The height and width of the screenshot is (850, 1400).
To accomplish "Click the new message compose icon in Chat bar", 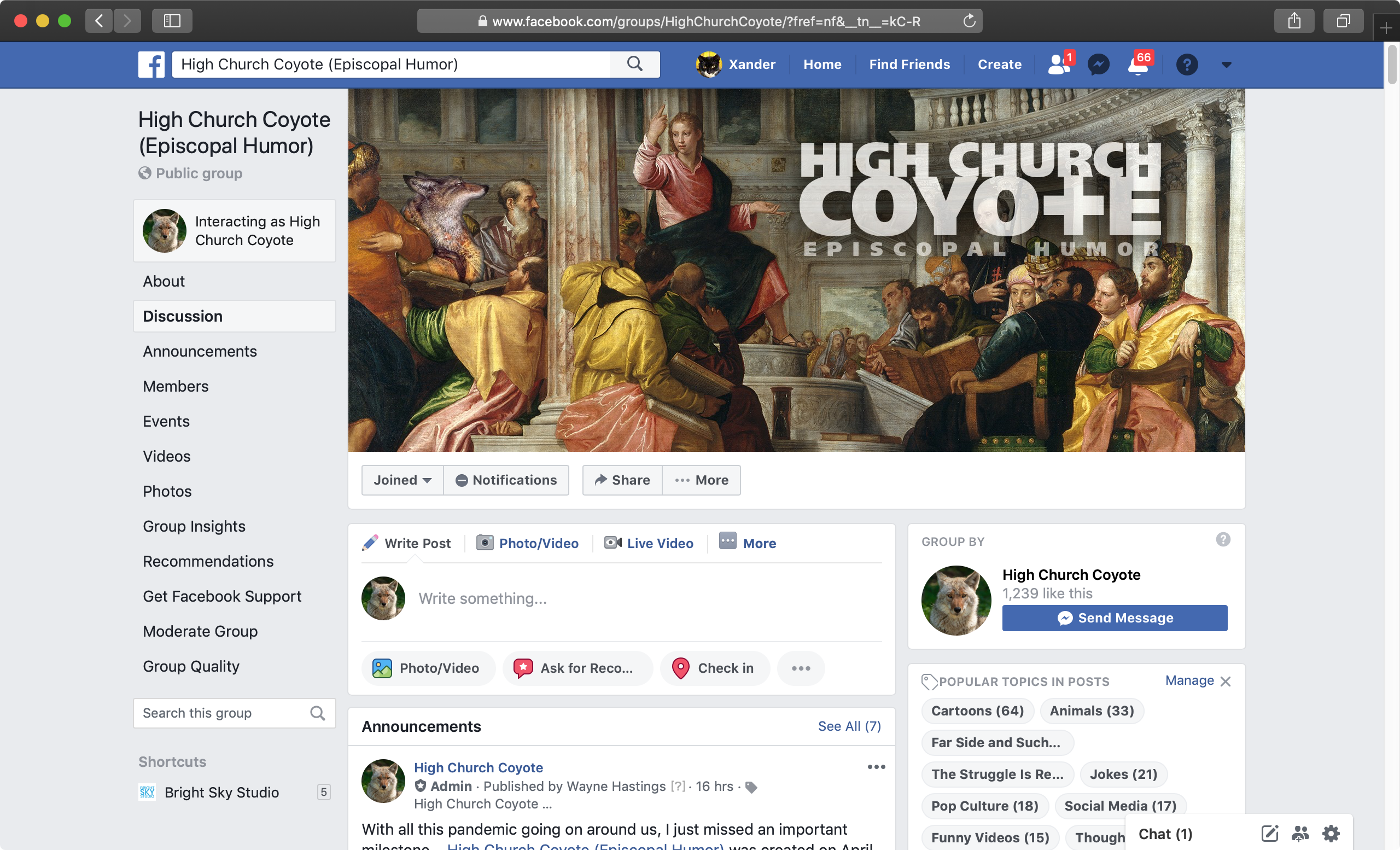I will point(1270,834).
